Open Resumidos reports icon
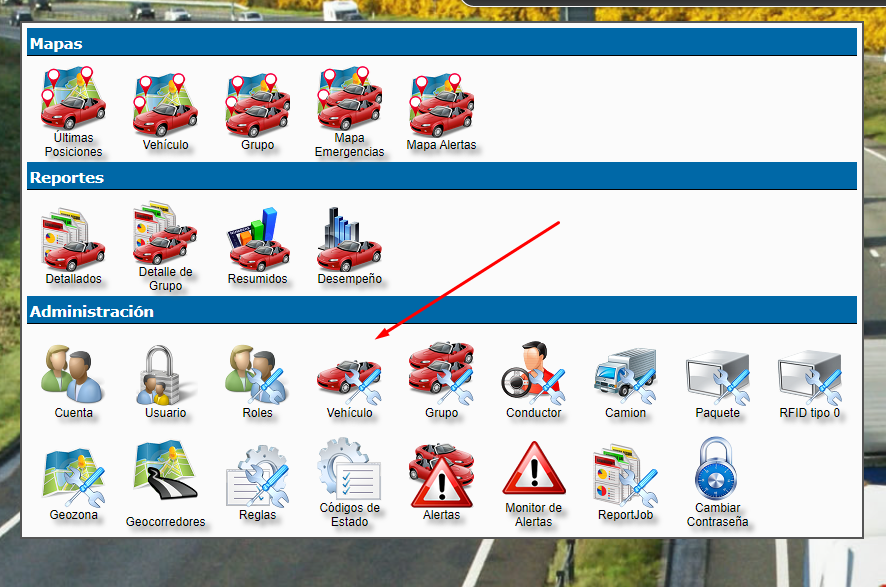This screenshot has height=587, width=886. [257, 238]
